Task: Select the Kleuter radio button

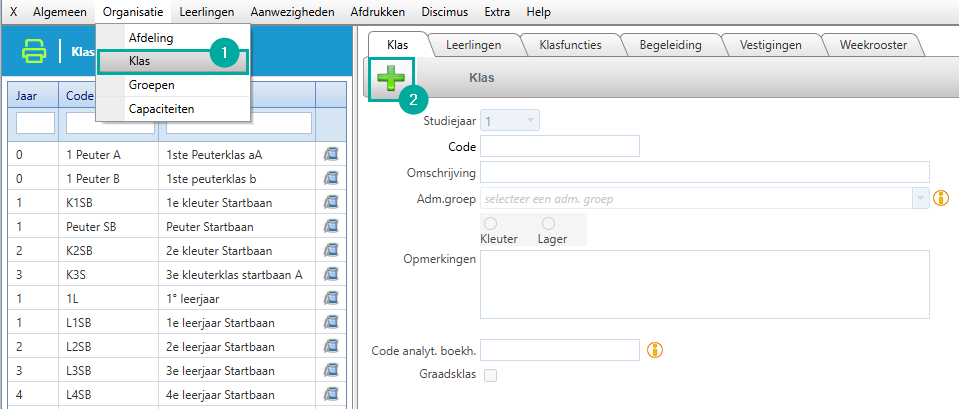Action: pos(491,224)
